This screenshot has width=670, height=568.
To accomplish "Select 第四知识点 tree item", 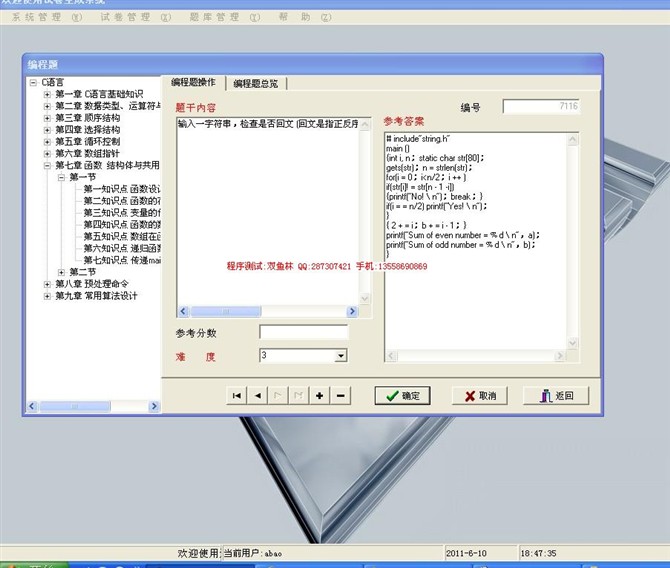I will [122, 224].
